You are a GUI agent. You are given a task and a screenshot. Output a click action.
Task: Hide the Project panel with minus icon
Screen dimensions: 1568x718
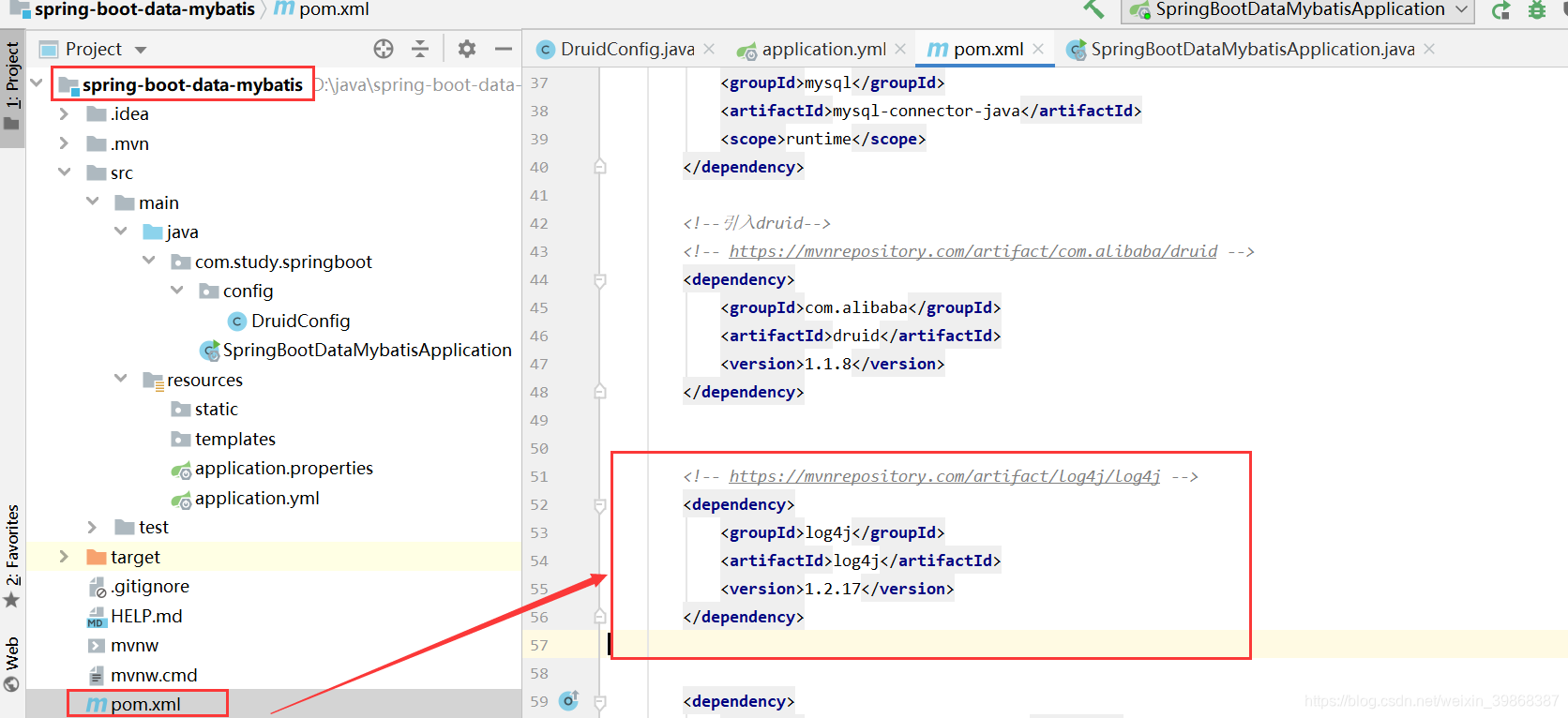[504, 49]
